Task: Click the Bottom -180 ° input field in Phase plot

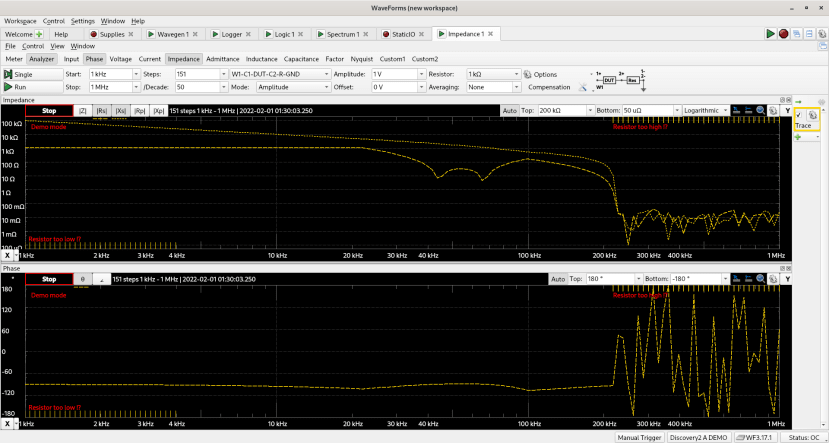Action: [697, 279]
